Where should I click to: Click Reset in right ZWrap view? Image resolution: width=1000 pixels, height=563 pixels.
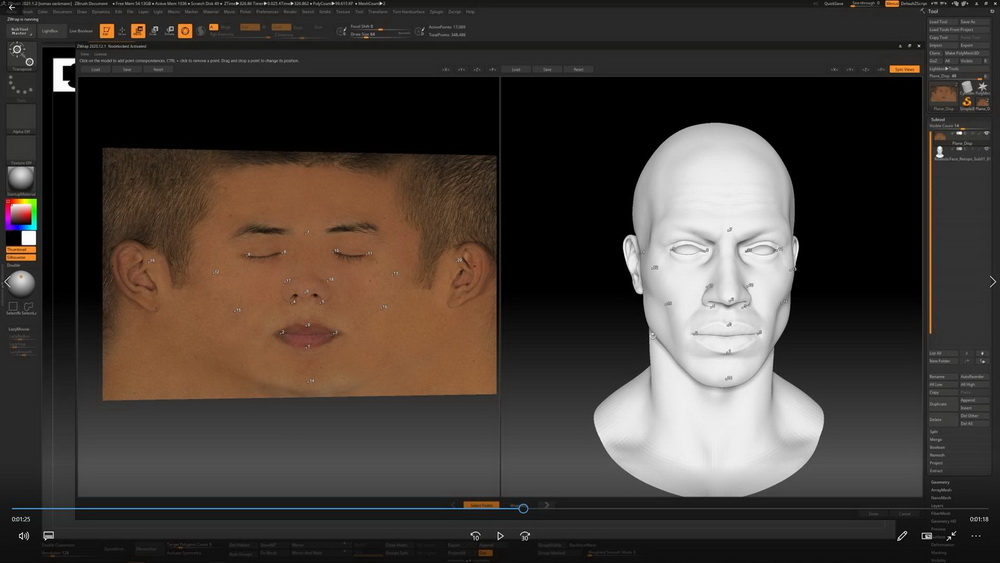578,69
